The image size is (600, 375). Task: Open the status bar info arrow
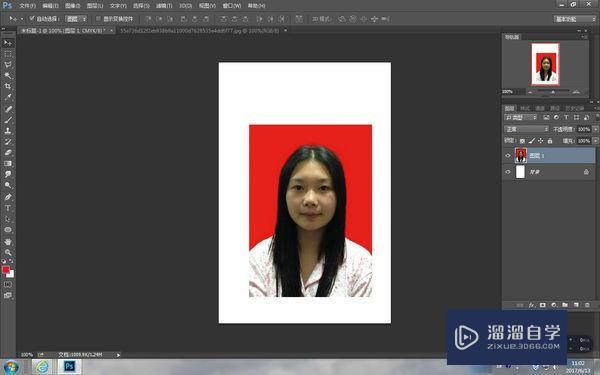[118, 355]
